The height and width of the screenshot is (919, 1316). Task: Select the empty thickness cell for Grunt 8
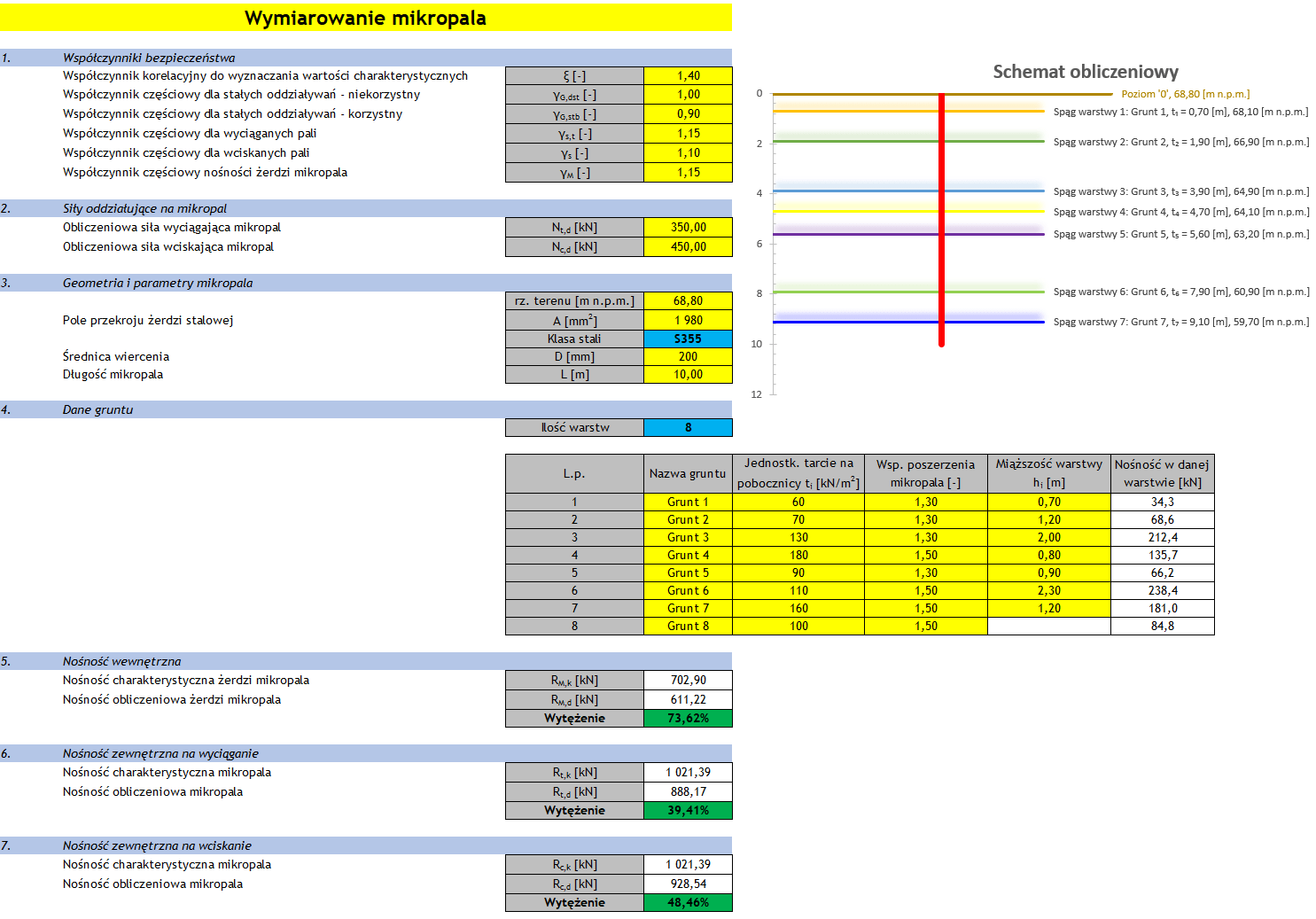point(1048,627)
